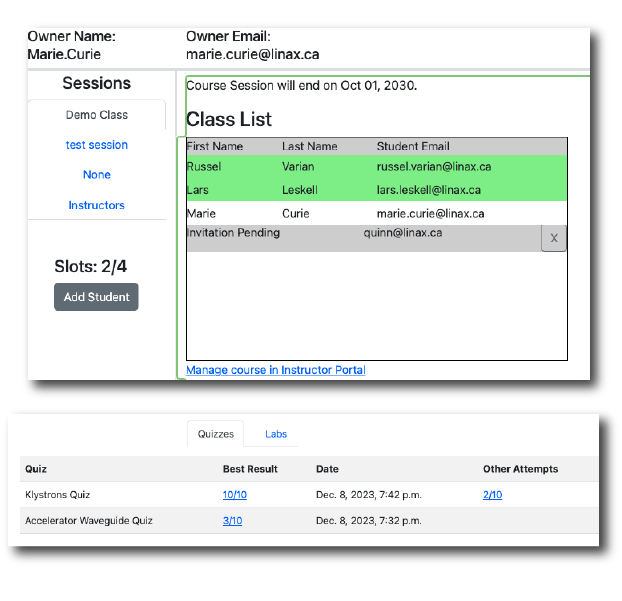View other attempt 2/10 for Klystrons
Image resolution: width=622 pixels, height=601 pixels.
click(492, 495)
